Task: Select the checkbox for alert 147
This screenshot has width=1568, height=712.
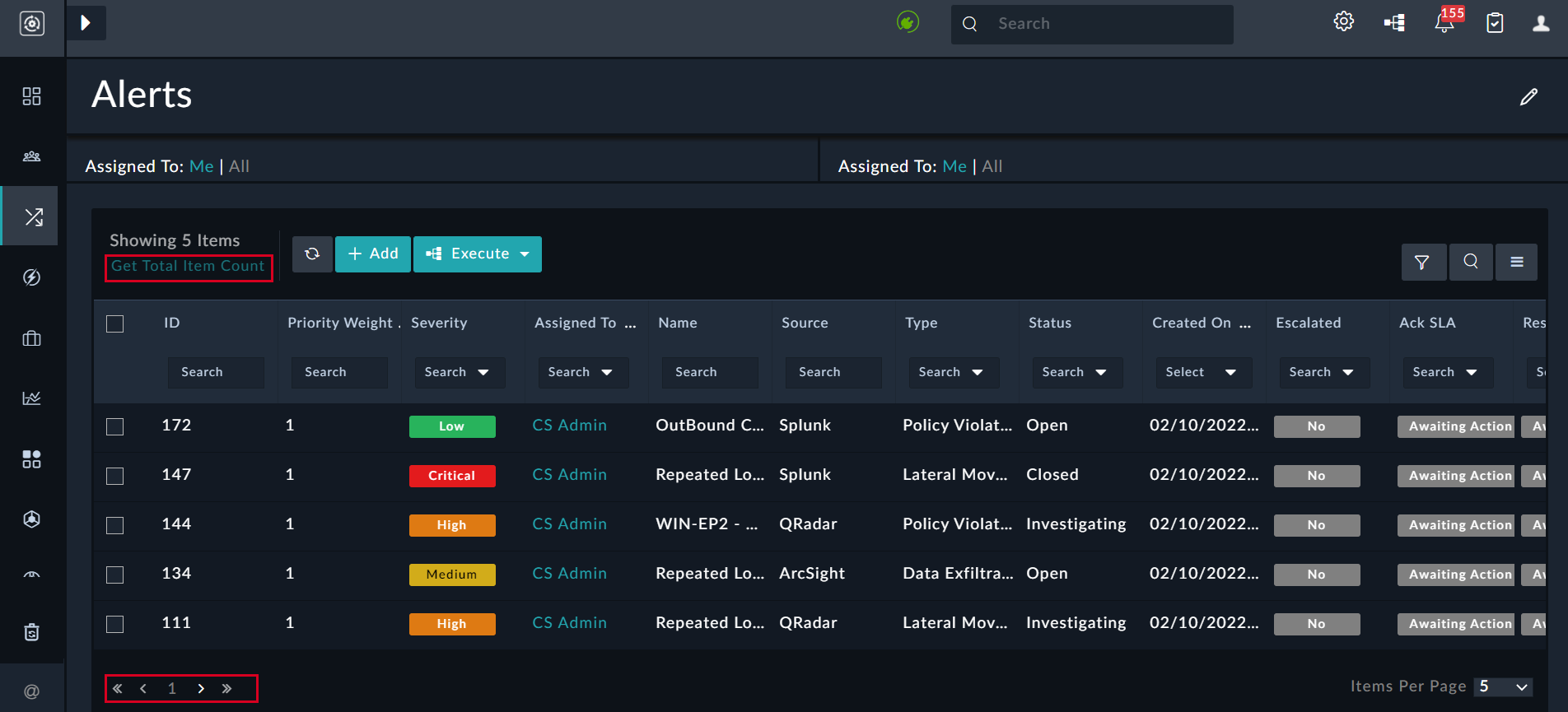Action: (115, 476)
